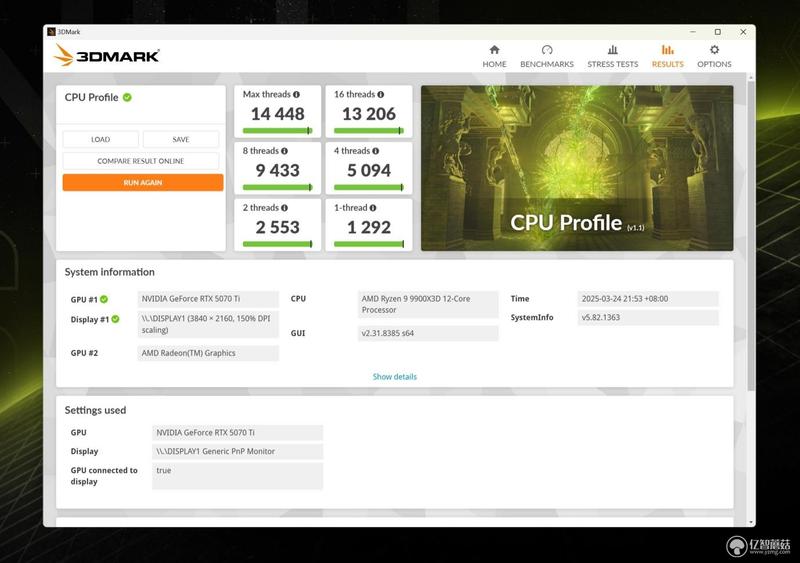Click info icon next to Max threads

coord(296,94)
